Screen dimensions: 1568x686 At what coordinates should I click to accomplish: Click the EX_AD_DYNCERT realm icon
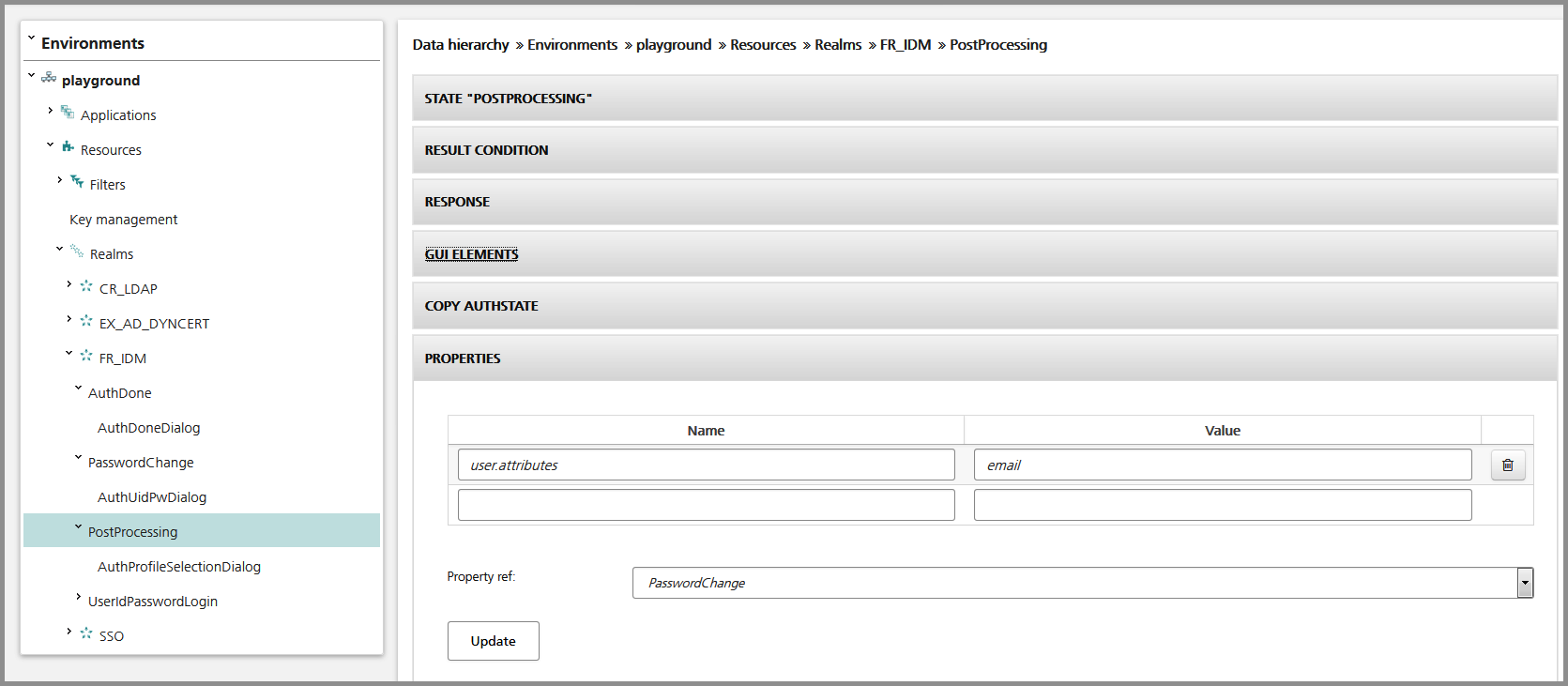pyautogui.click(x=86, y=321)
